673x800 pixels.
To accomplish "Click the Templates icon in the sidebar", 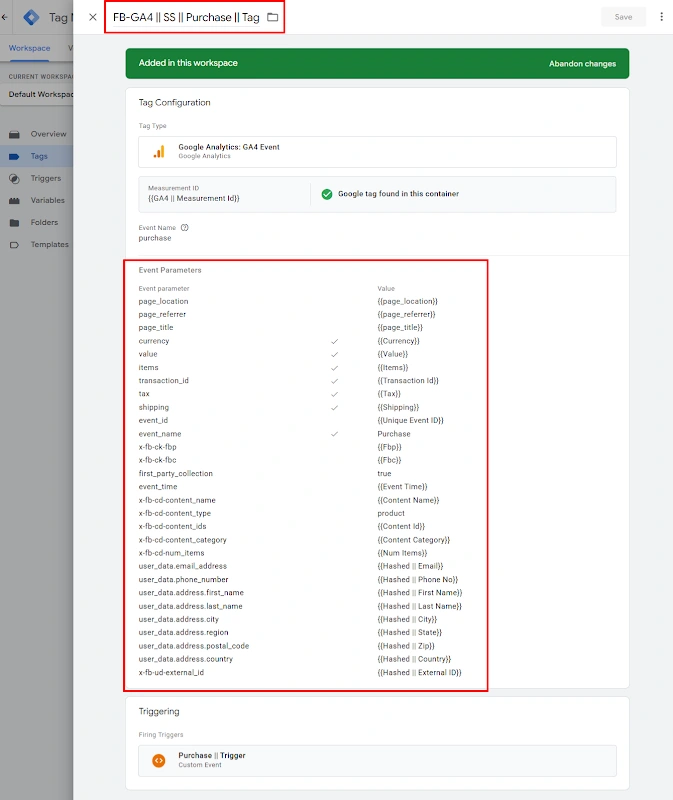I will tap(14, 245).
